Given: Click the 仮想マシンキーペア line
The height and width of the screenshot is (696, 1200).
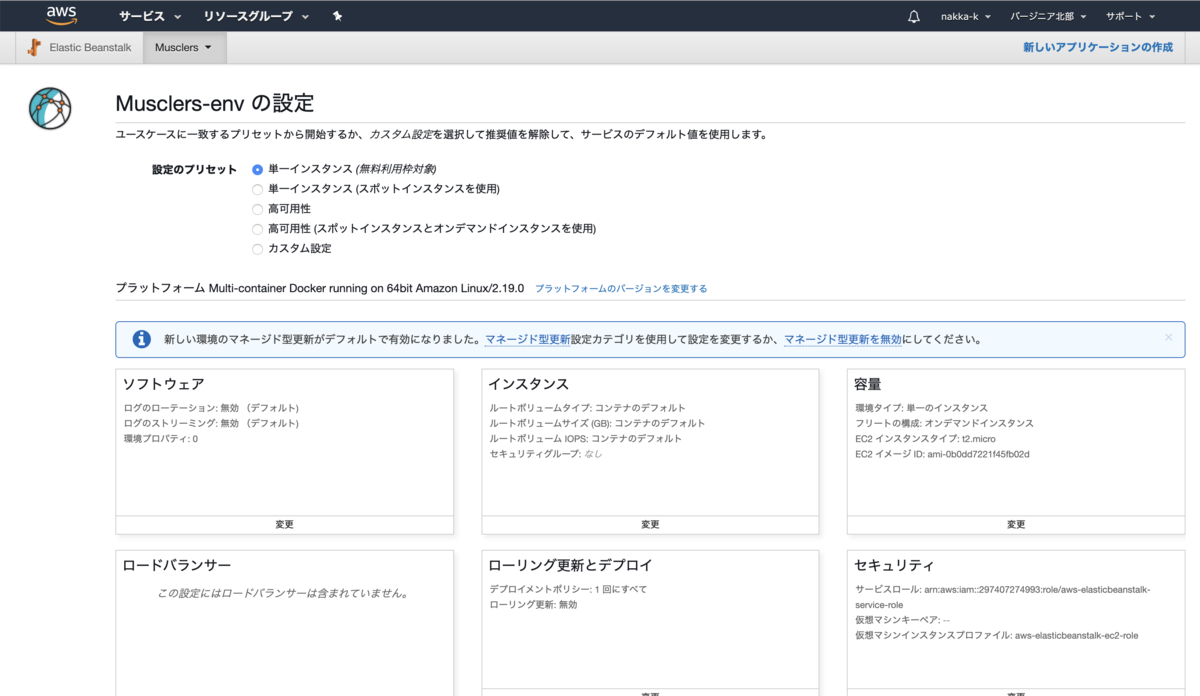Looking at the screenshot, I should pyautogui.click(x=903, y=620).
